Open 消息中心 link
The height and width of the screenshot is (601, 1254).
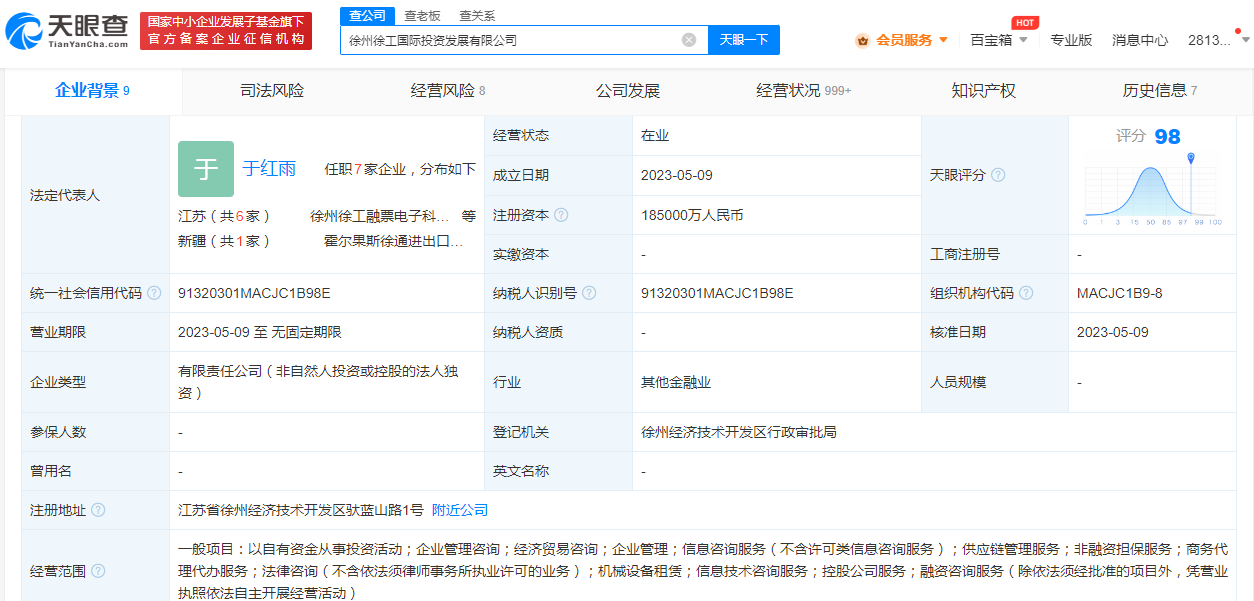(1140, 40)
